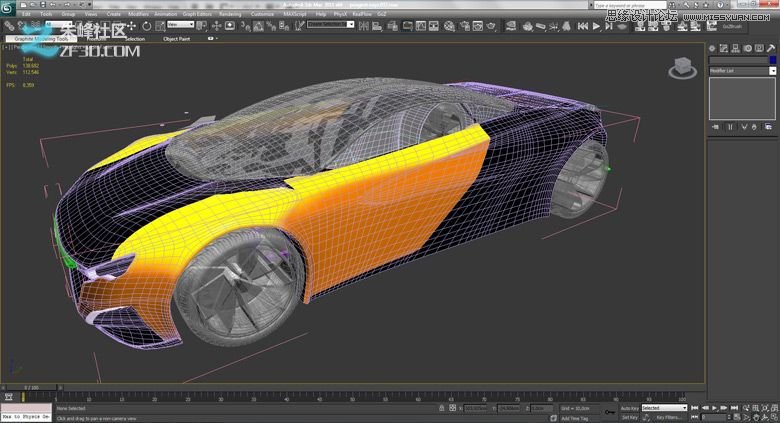Click the Key Filters button

[x=667, y=417]
